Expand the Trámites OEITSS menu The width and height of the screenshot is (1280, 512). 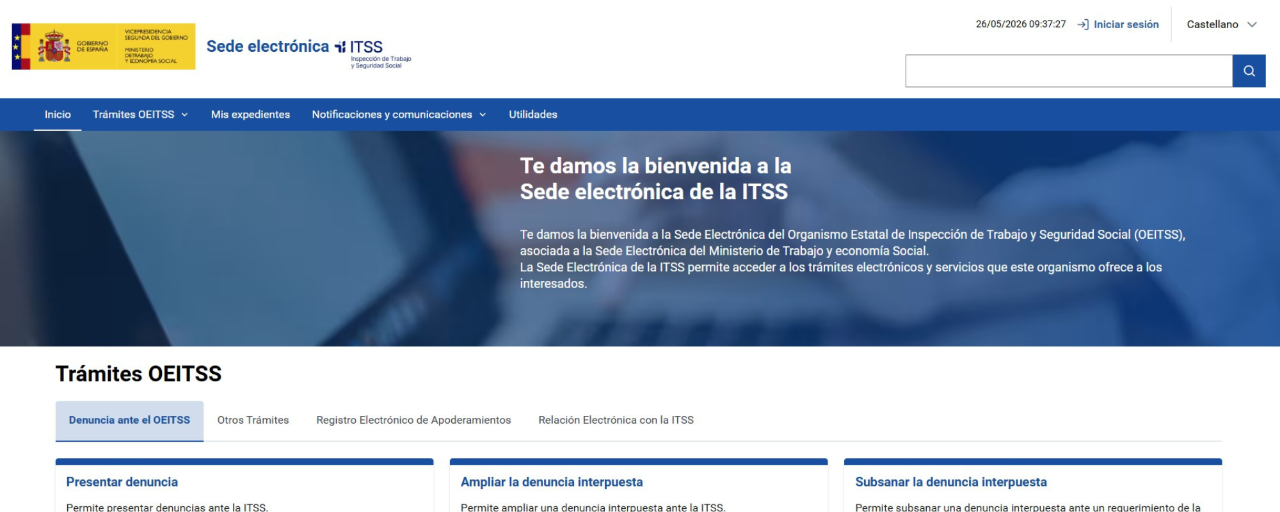tap(140, 114)
